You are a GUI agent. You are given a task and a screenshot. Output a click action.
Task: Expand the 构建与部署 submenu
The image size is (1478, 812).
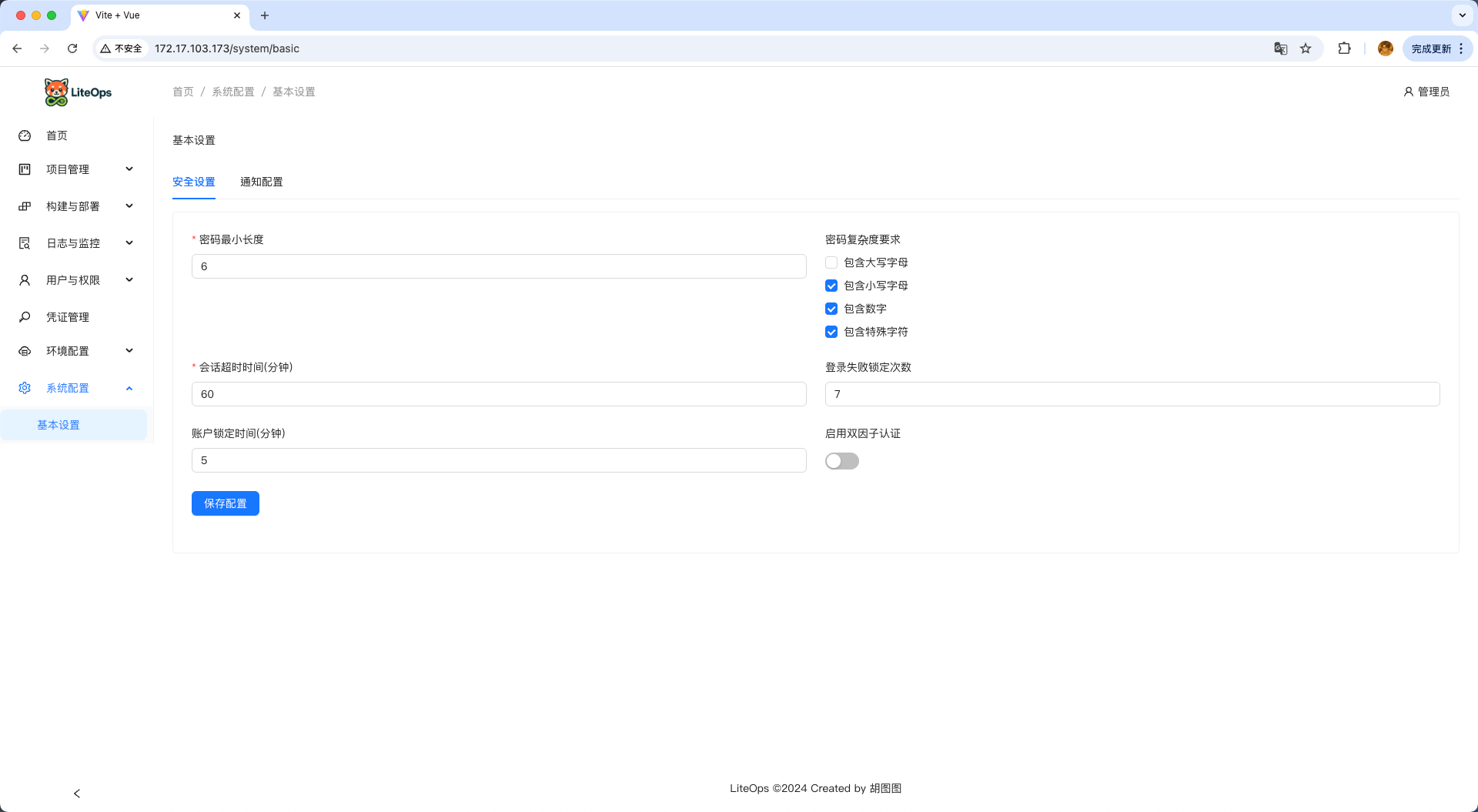(75, 206)
